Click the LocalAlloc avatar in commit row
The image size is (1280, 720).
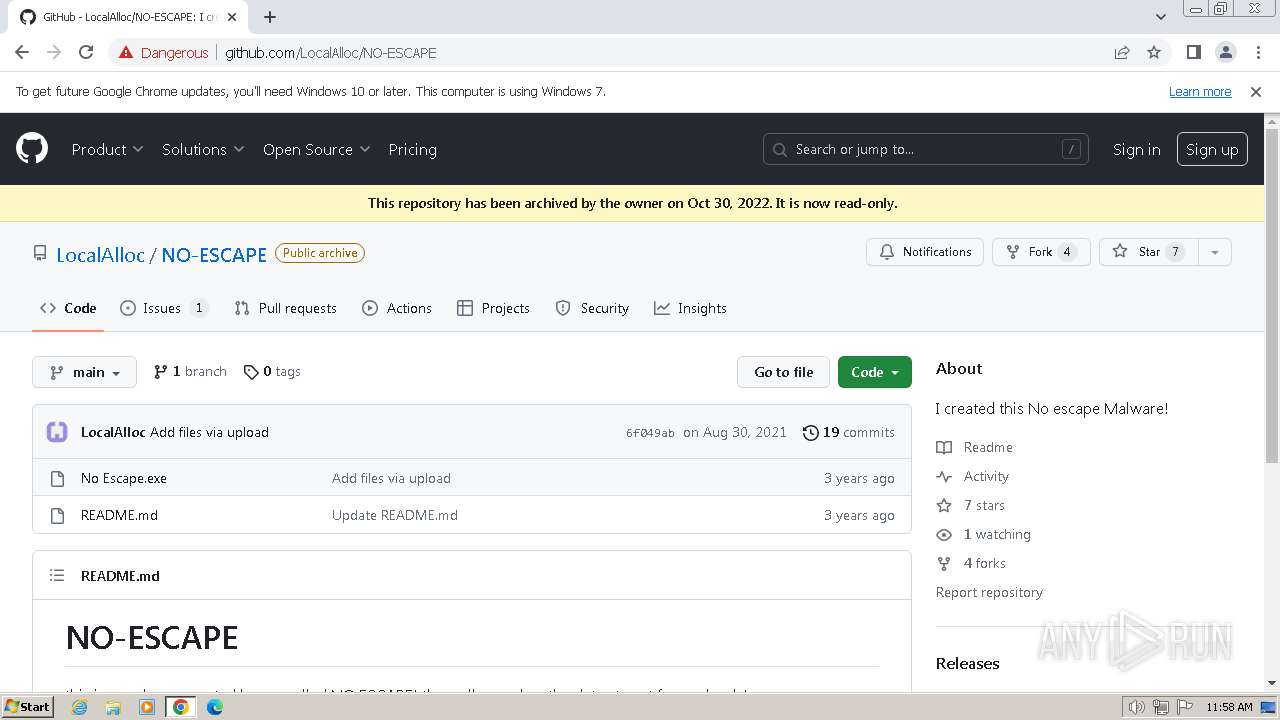(57, 432)
